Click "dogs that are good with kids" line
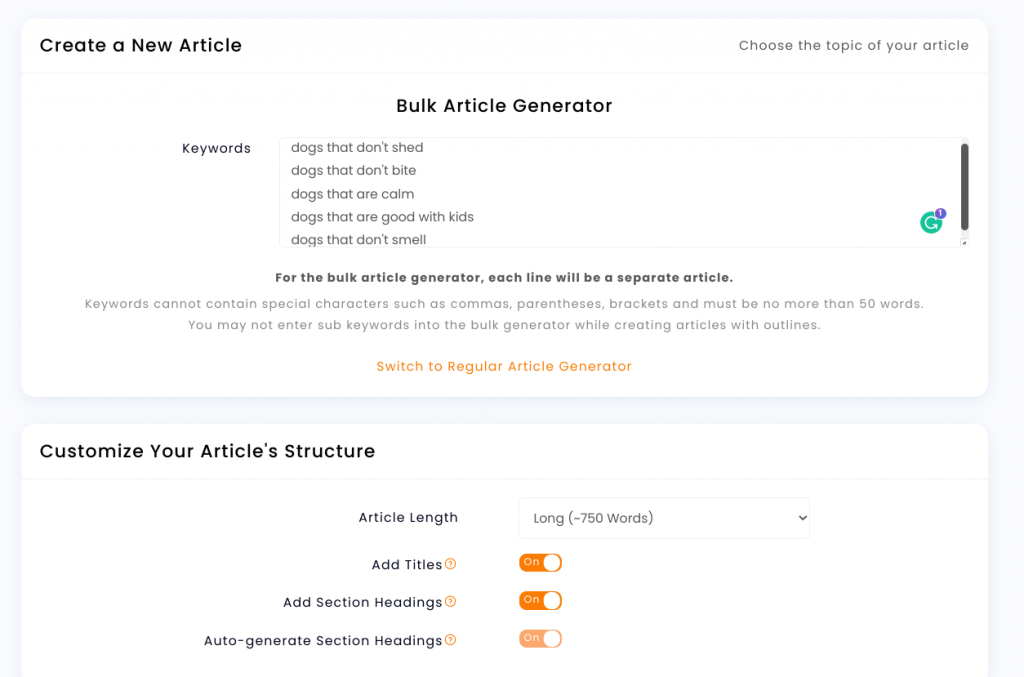This screenshot has height=677, width=1024. click(383, 217)
